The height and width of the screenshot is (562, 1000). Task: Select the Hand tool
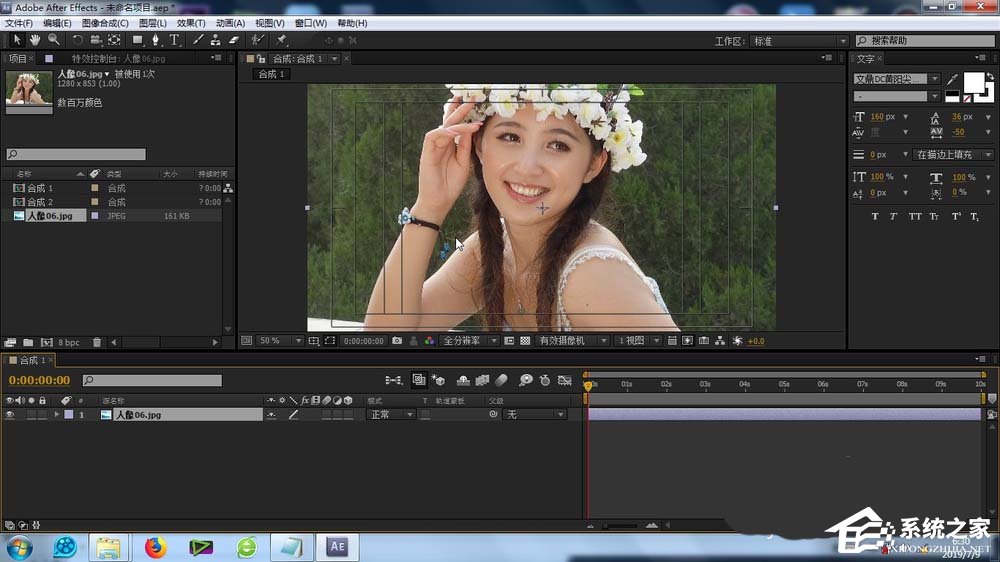(x=35, y=40)
